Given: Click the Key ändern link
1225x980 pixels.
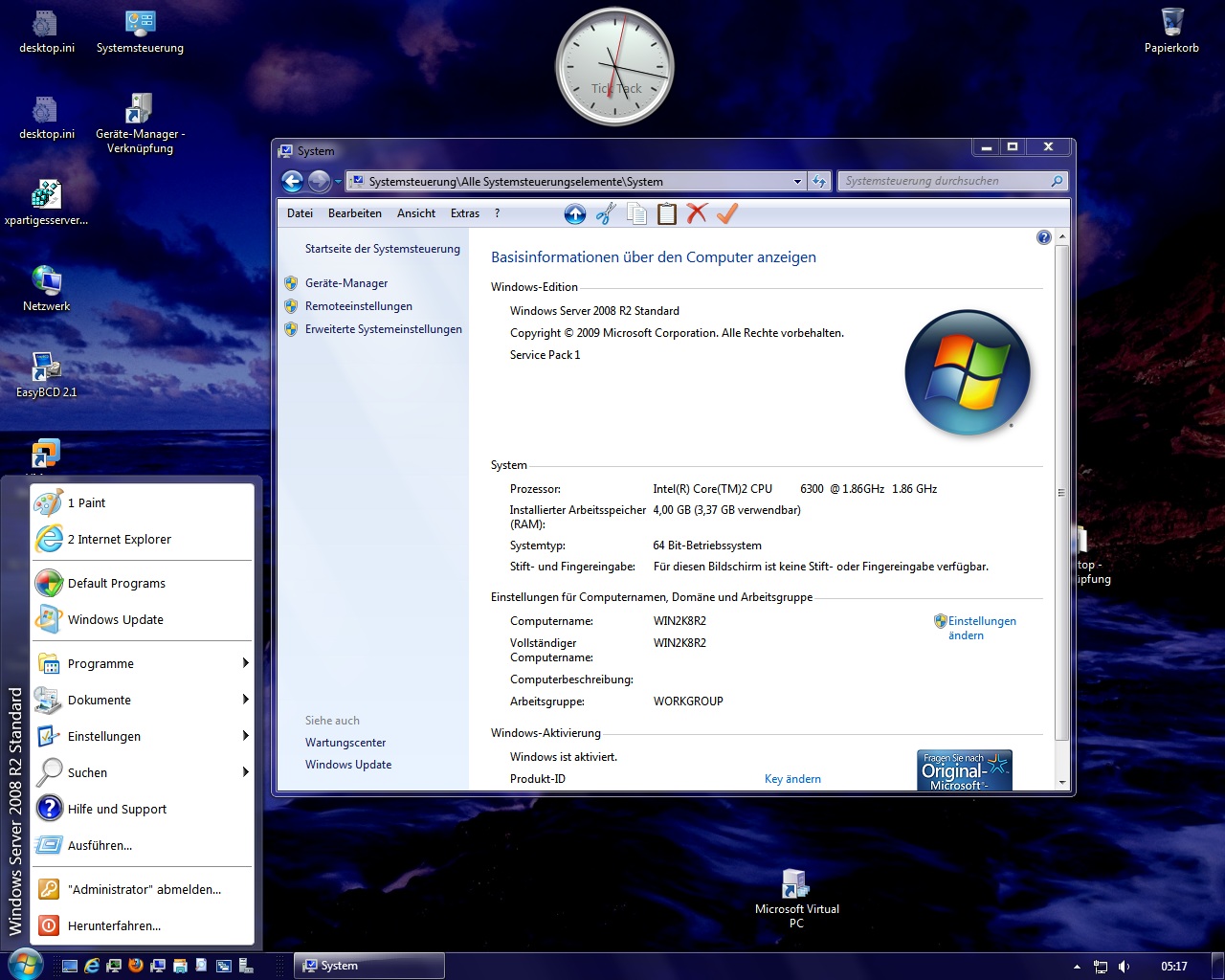Looking at the screenshot, I should tap(792, 779).
